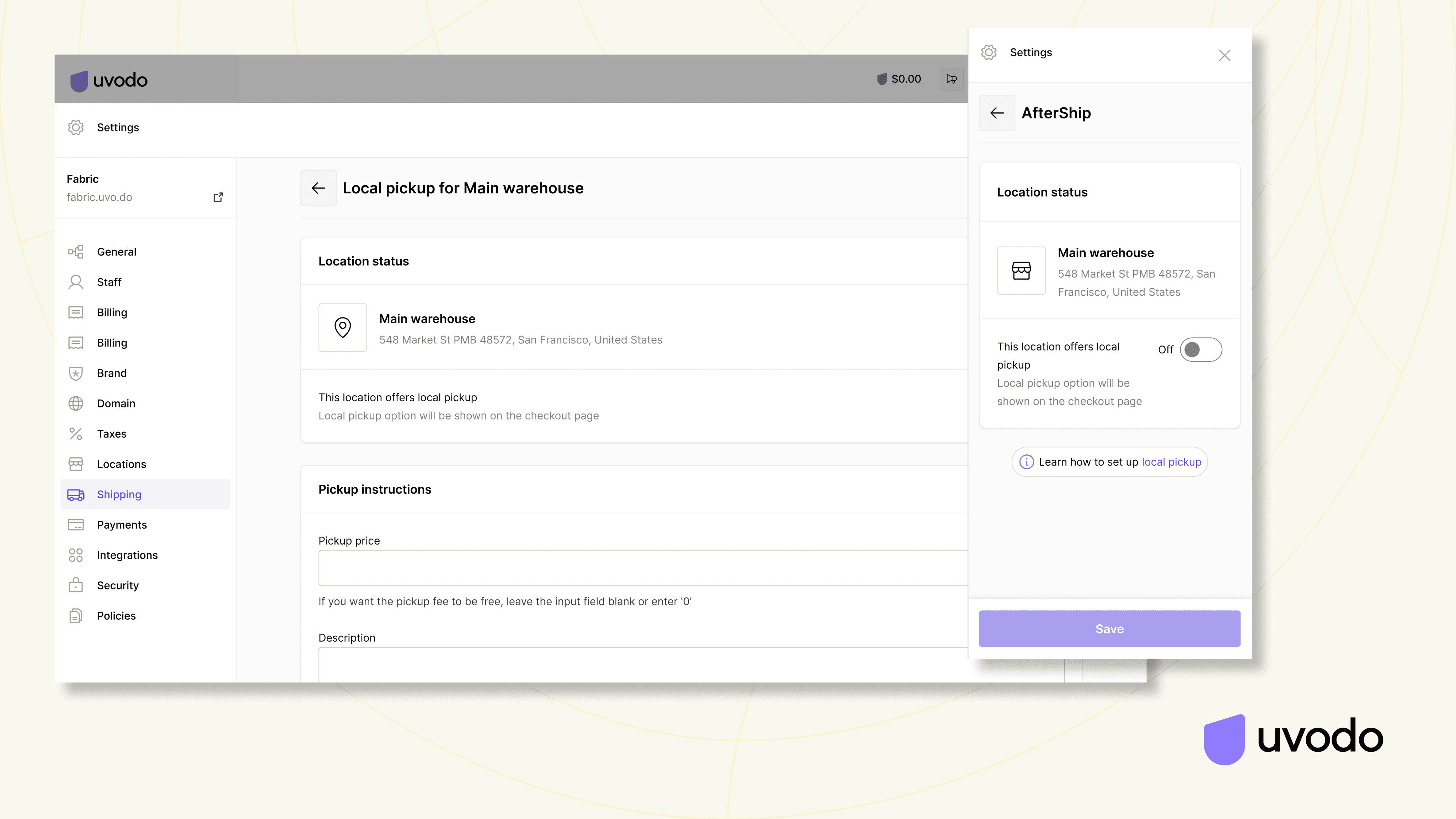
Task: Click the Settings gear icon in side panel
Action: 989,53
